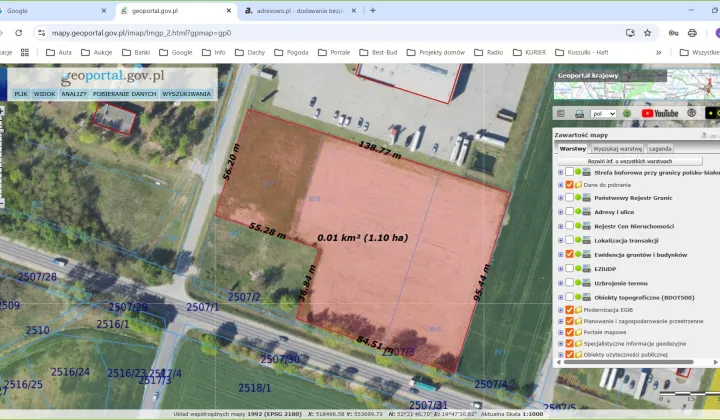Enable the Adresy i ulice layer checkbox

pos(569,212)
